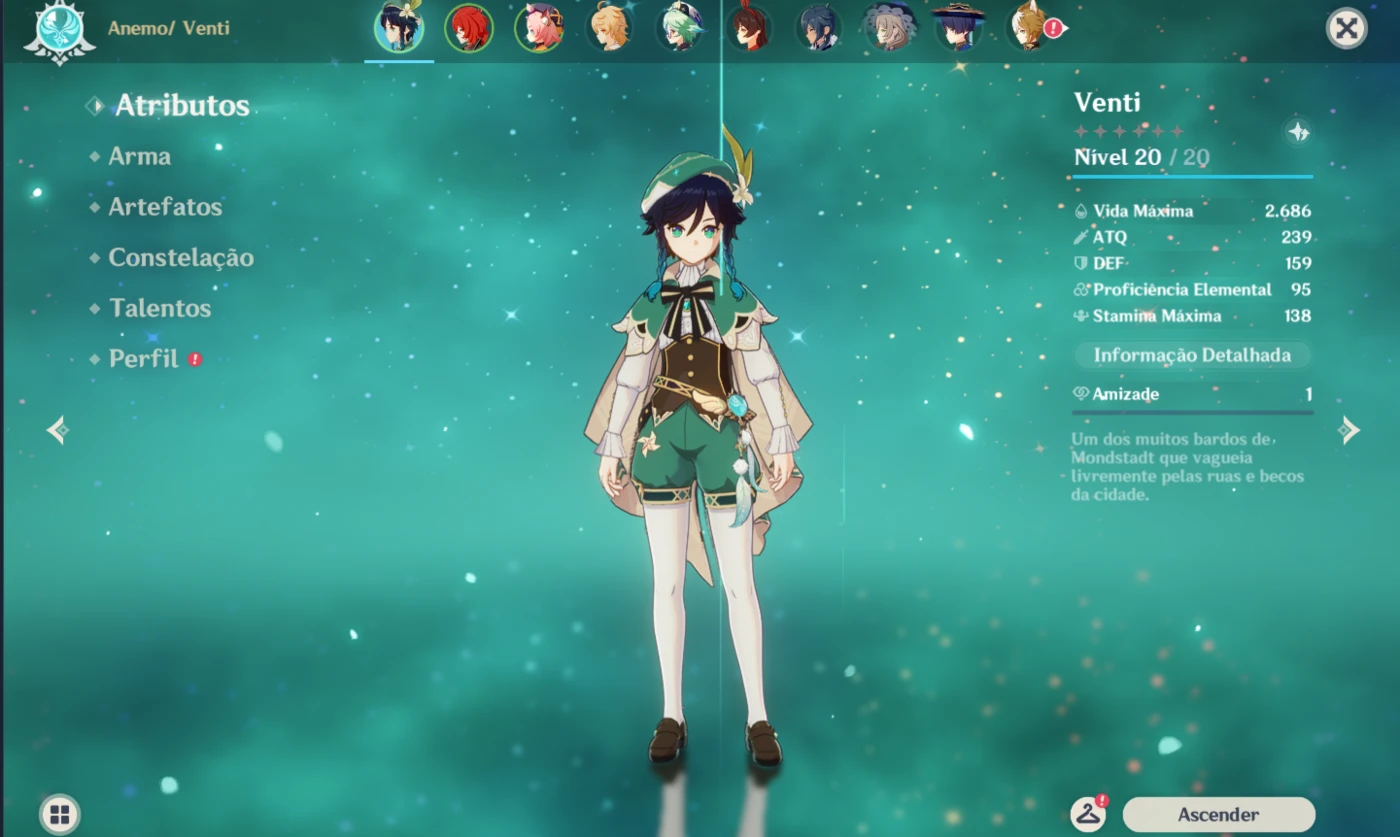The image size is (1400, 837).
Task: Click the level experience bar under Nível
Action: pos(1192,177)
